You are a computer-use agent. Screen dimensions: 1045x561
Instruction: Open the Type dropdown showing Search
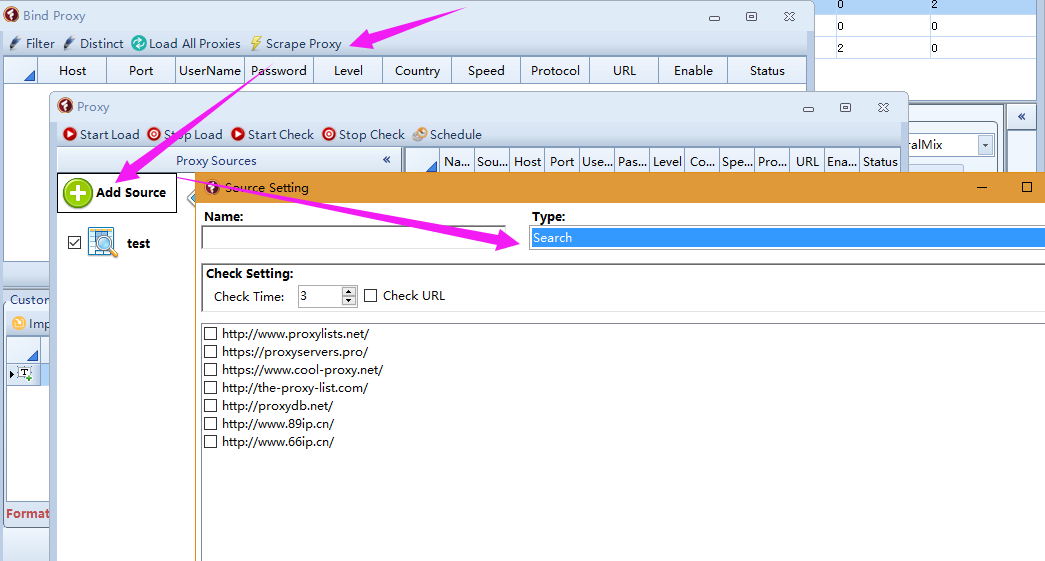tap(786, 238)
